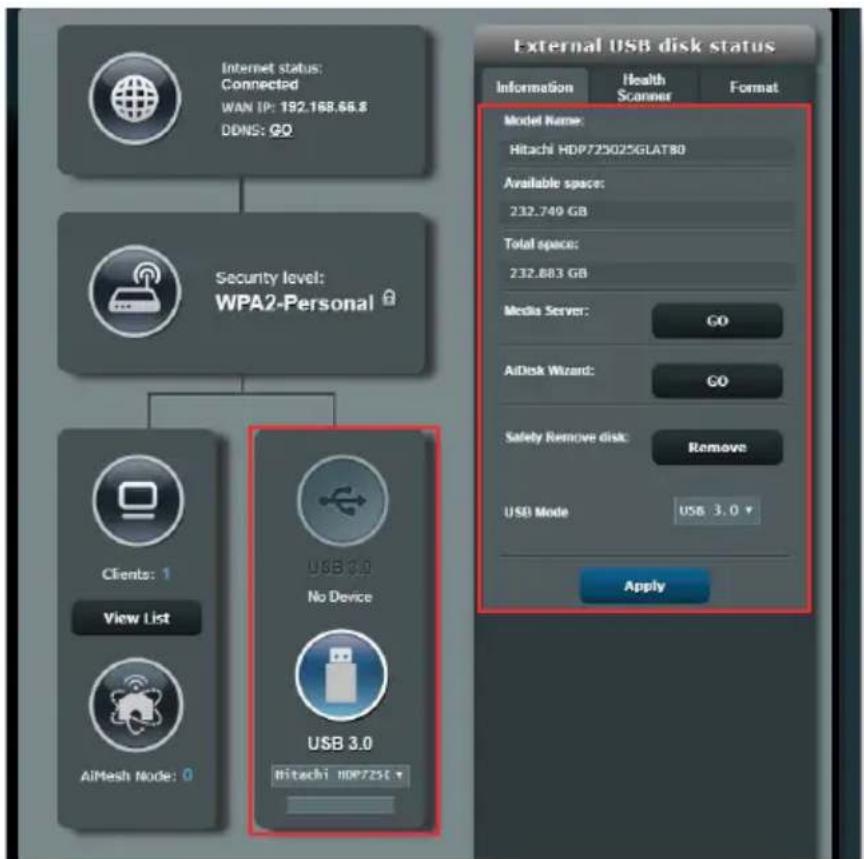This screenshot has height=859, width=864.
Task: Click the blue USB drive icon
Action: 342,675
